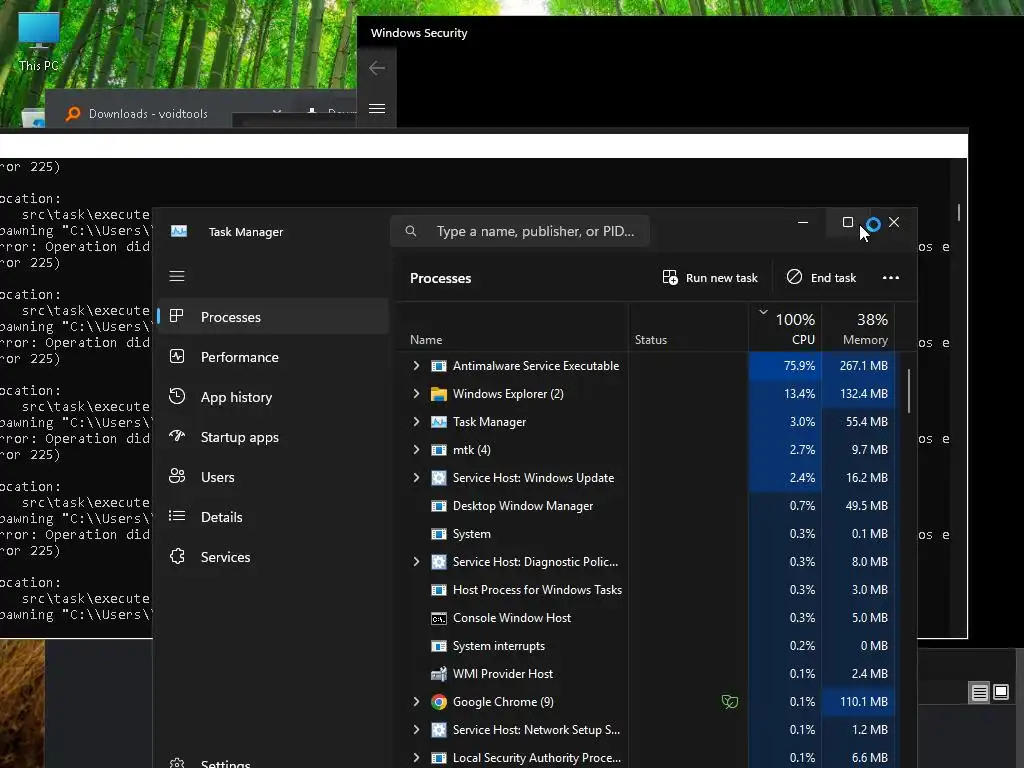
Task: Click the Google Chrome icon
Action: [x=439, y=701]
